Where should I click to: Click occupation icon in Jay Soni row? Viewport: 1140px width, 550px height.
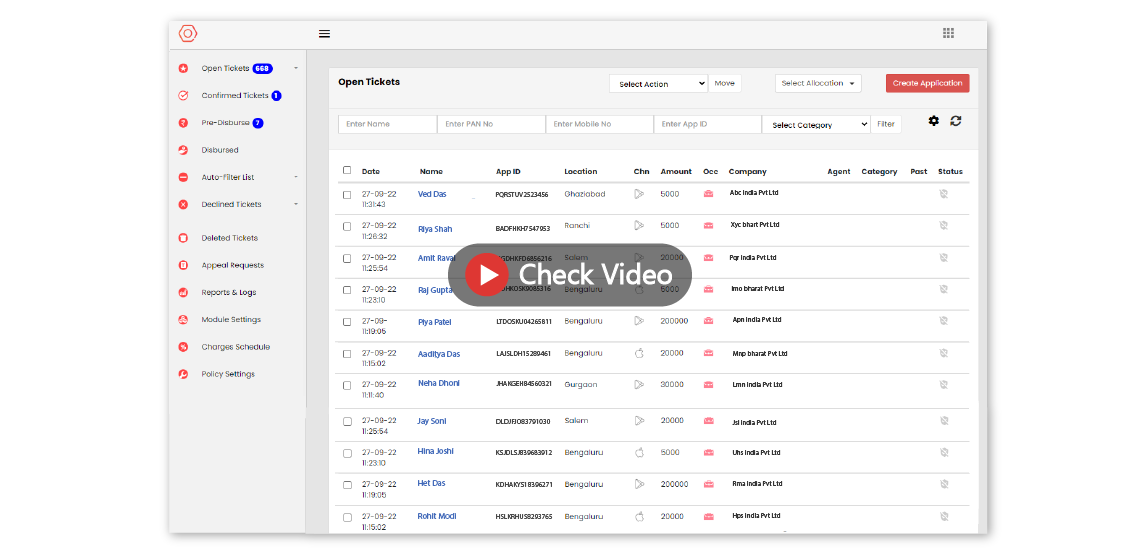[x=708, y=421]
